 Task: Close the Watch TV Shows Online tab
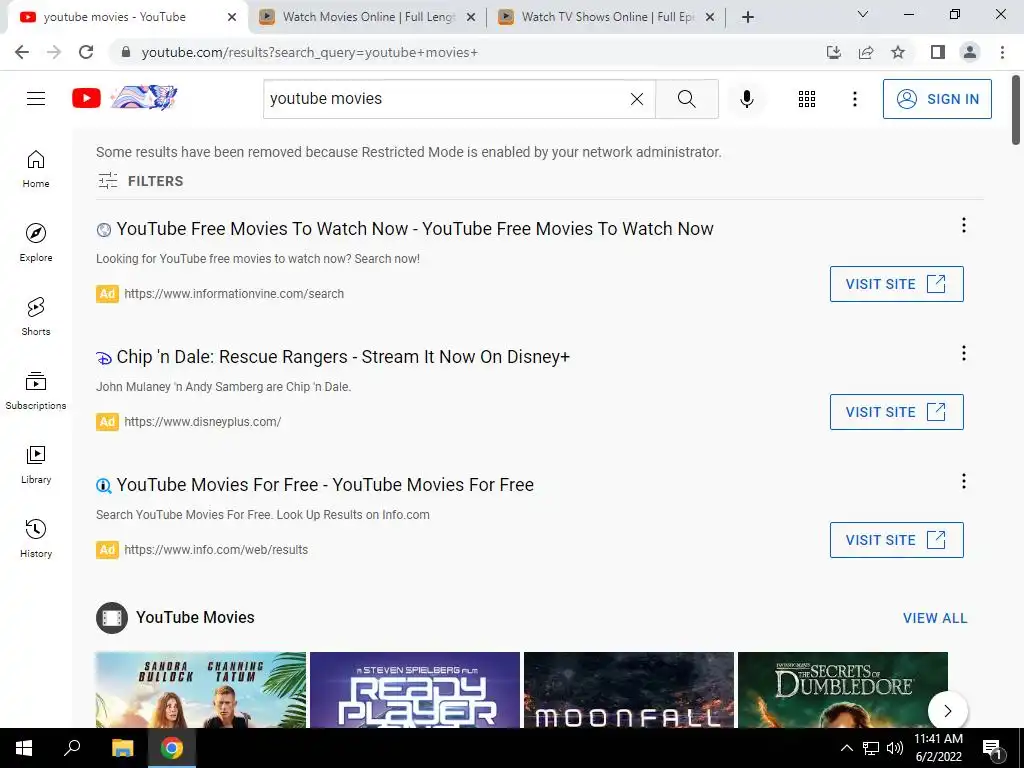(710, 17)
